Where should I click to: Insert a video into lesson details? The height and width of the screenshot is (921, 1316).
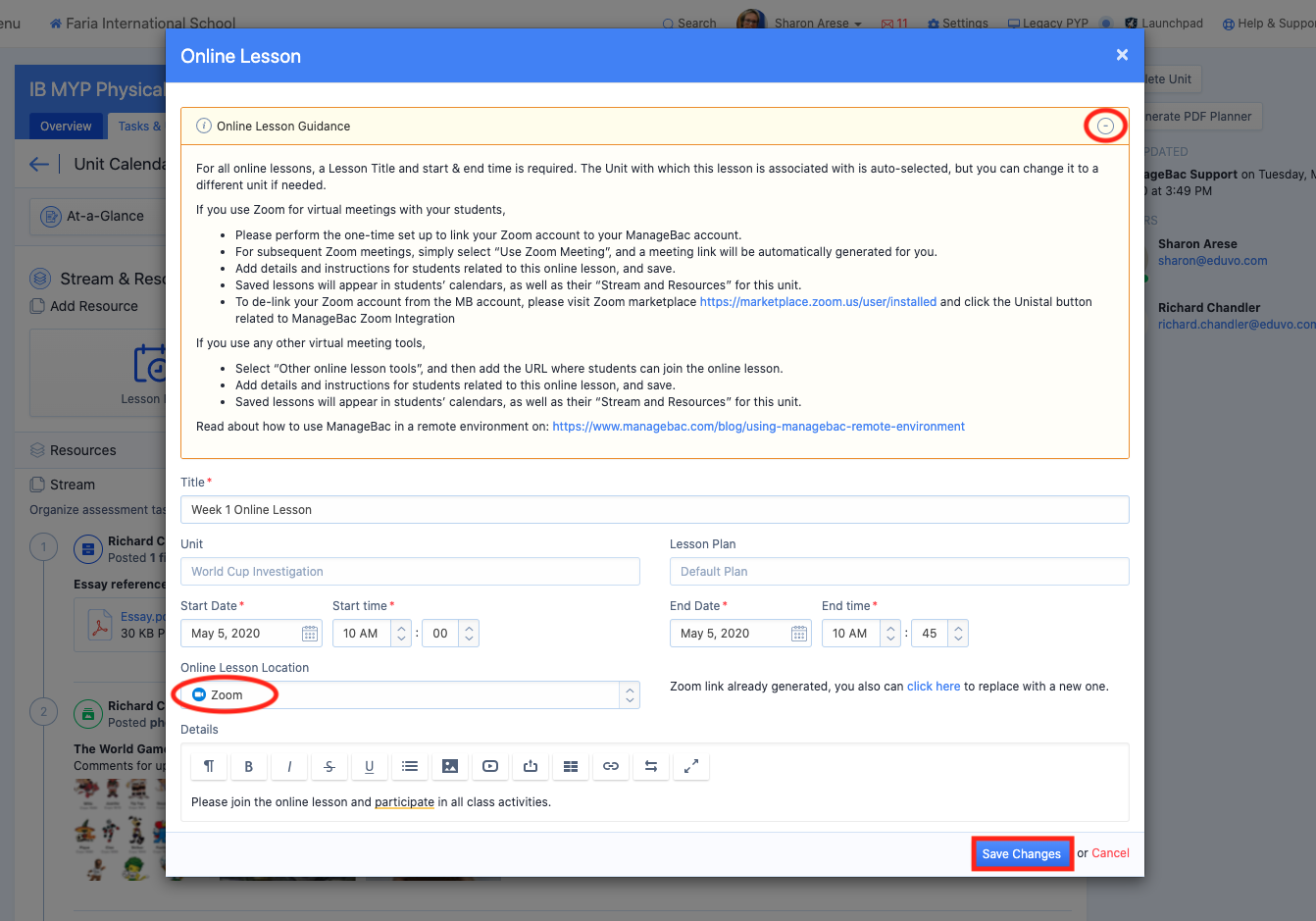(x=490, y=766)
